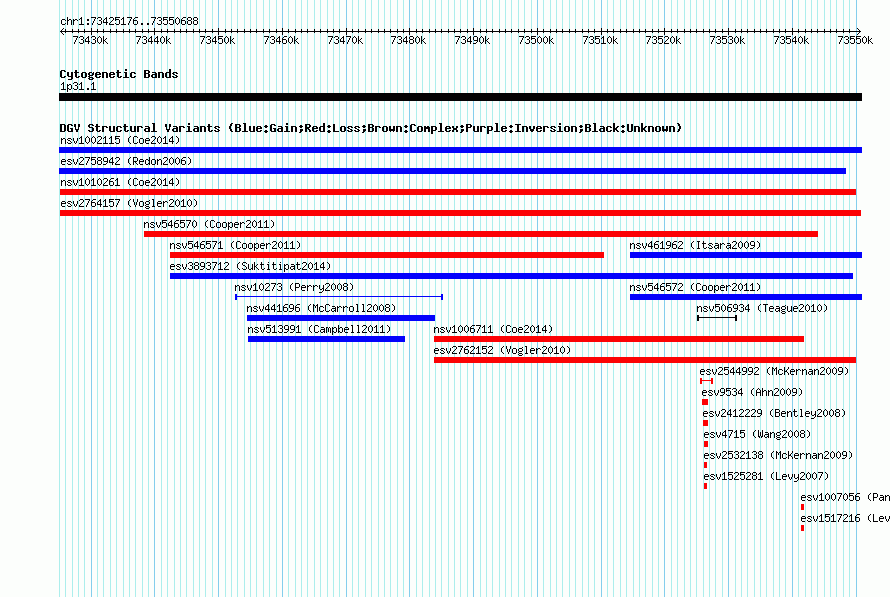890x597 pixels.
Task: Click the 73470k ruler tick label
Action: click(345, 40)
